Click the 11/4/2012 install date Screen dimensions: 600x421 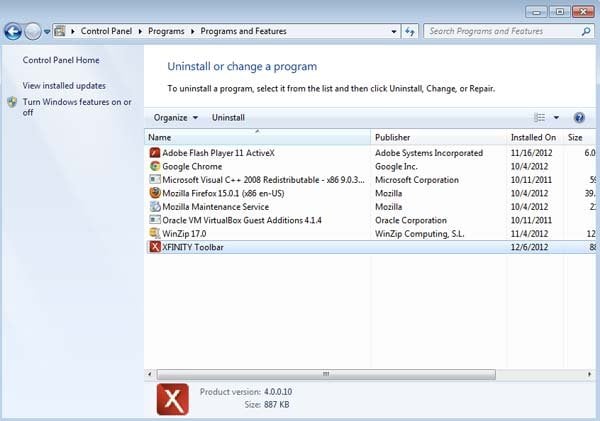530,233
